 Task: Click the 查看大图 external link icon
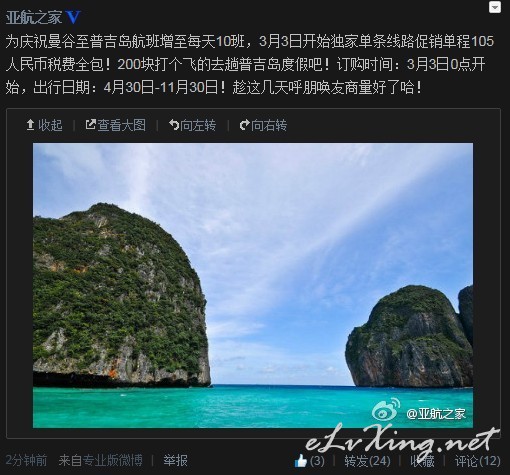(x=90, y=125)
